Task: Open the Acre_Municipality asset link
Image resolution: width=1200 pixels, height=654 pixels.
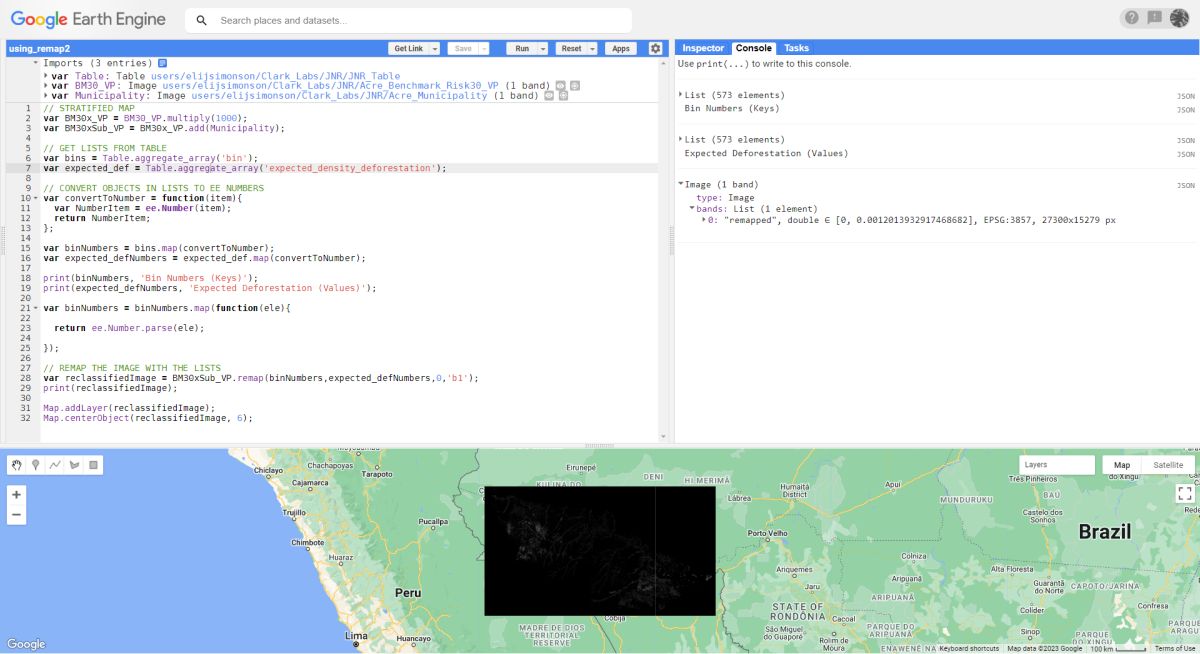Action: 339,96
